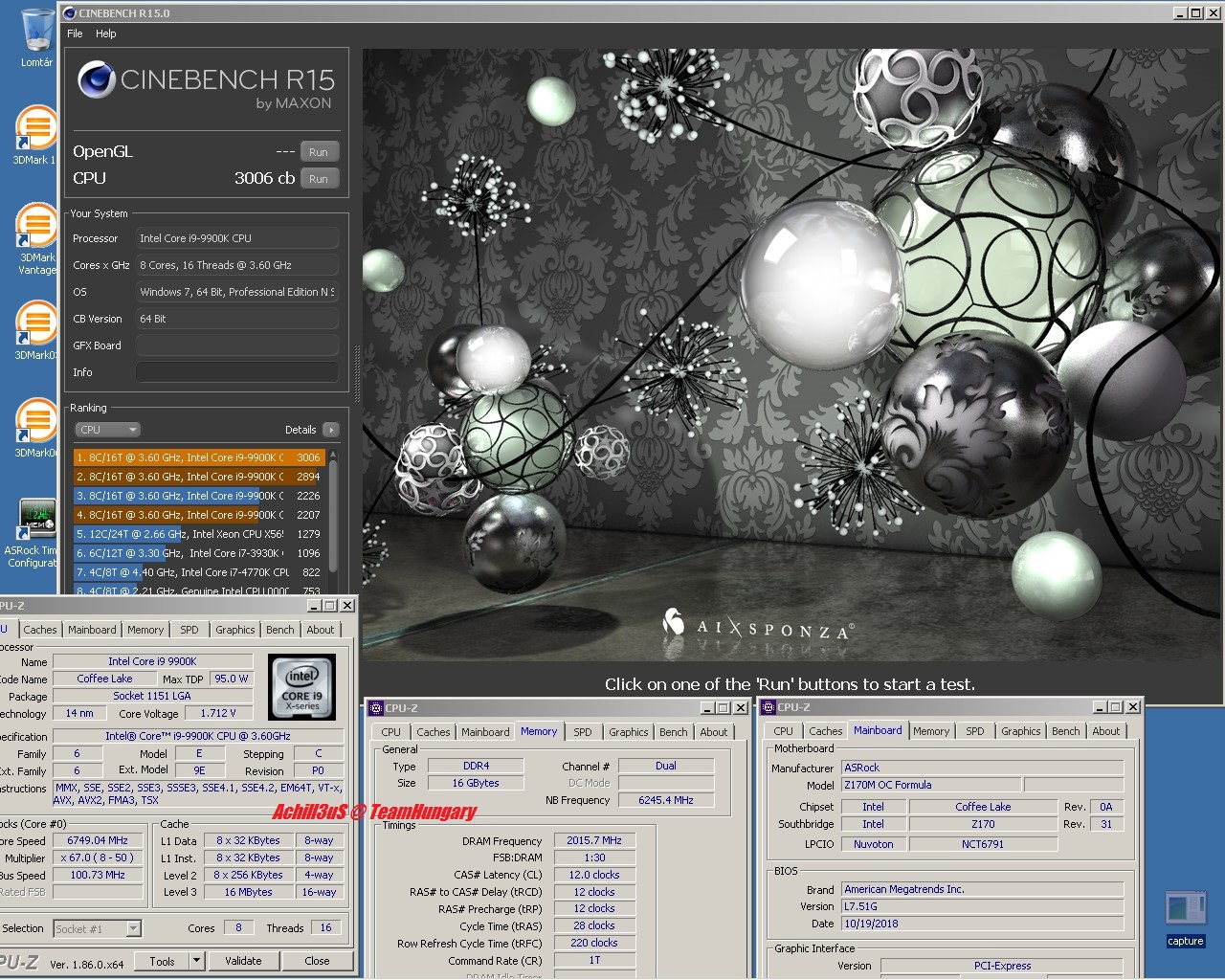Click the Core Voltage value 1.712 V
The height and width of the screenshot is (980, 1225).
217,713
